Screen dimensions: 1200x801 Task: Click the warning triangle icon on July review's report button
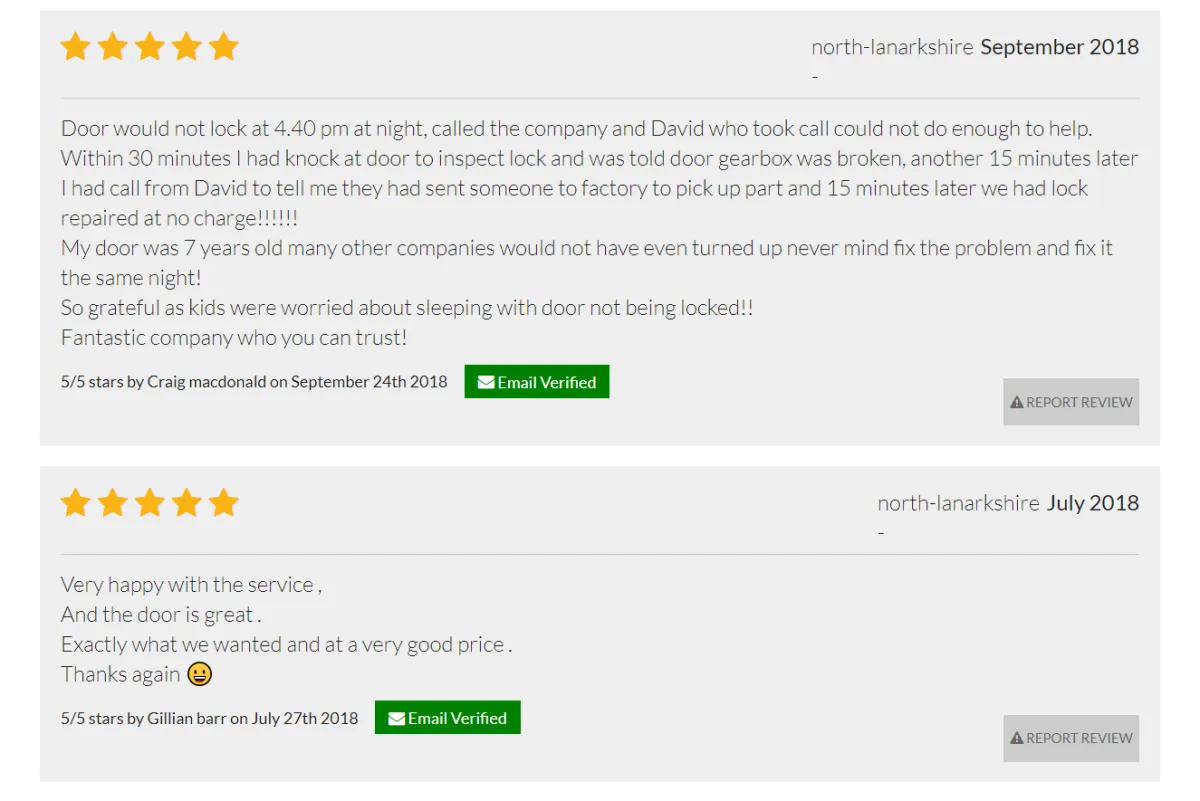pos(1017,738)
